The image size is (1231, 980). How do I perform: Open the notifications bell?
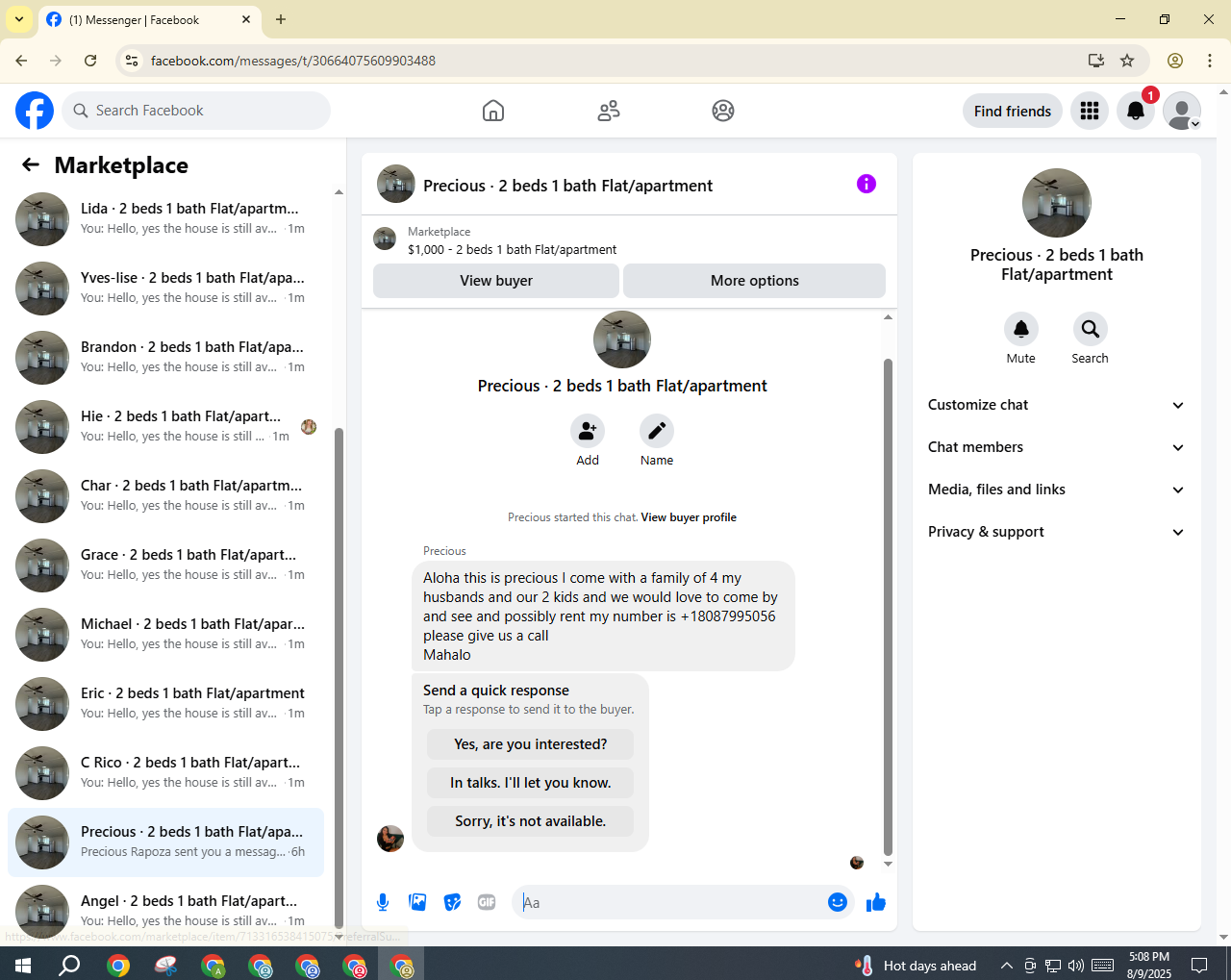tap(1136, 111)
